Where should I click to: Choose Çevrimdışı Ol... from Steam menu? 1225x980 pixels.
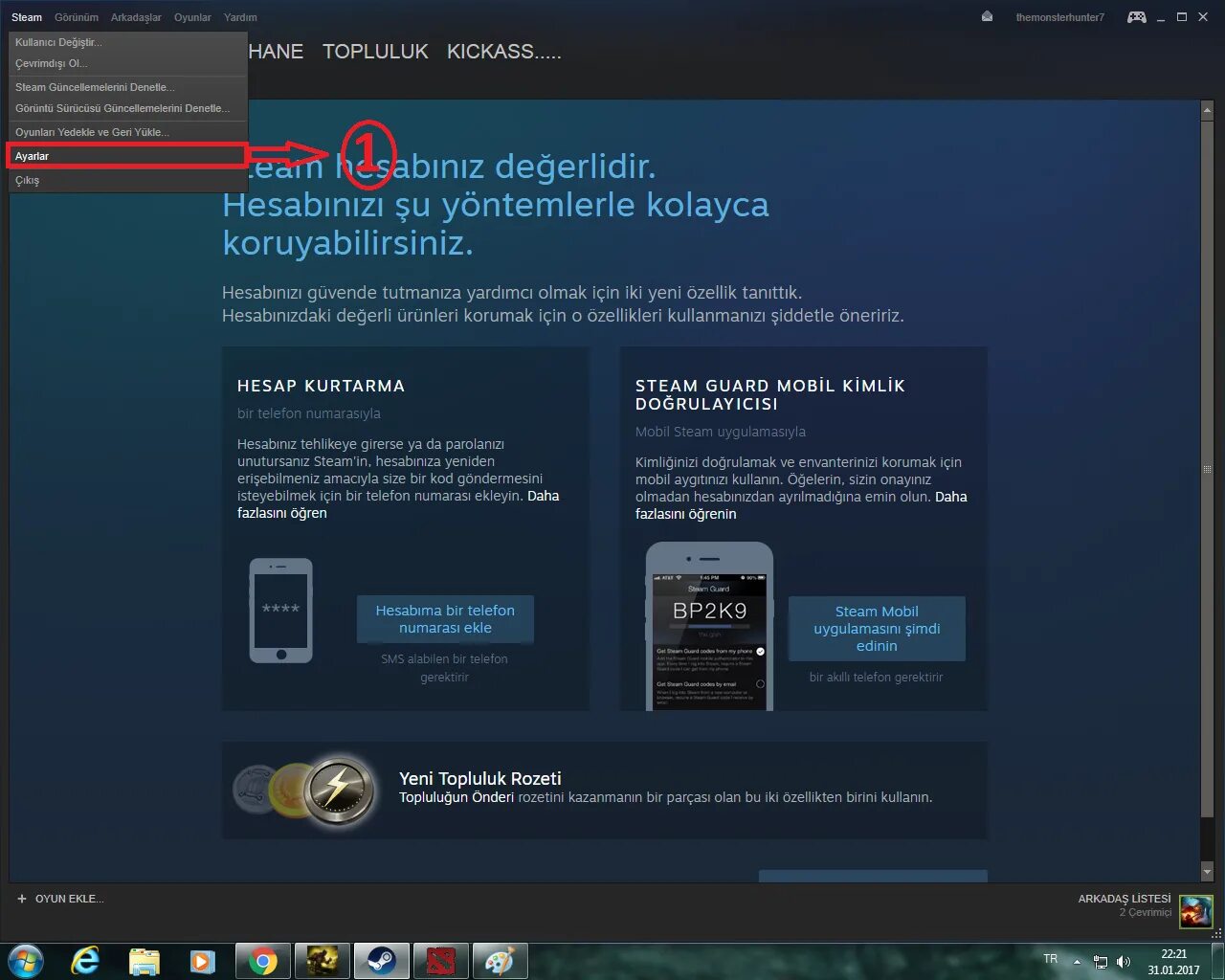coord(128,63)
